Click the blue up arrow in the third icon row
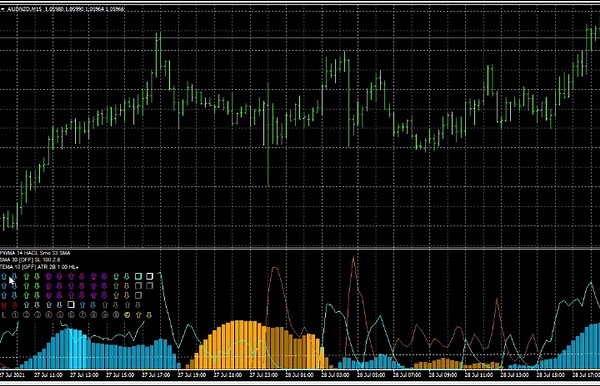 (4, 295)
